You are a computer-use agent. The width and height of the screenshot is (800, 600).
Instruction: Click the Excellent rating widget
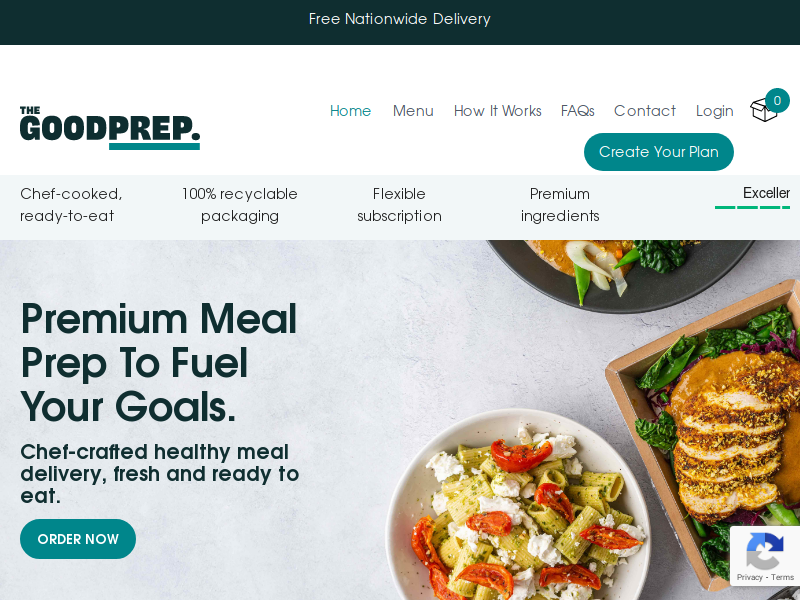[753, 198]
